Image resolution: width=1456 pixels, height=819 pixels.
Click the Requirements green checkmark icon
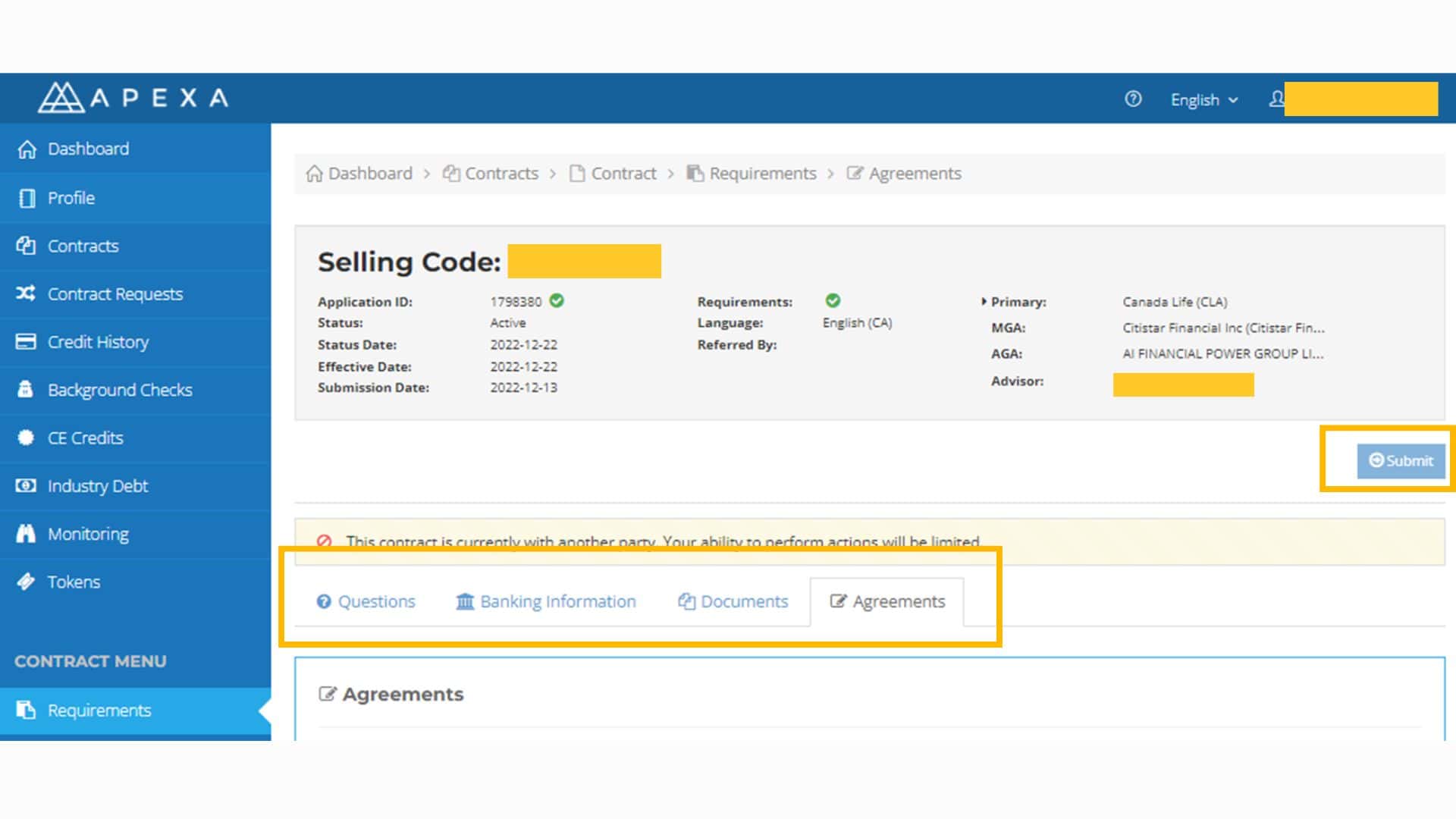[831, 301]
